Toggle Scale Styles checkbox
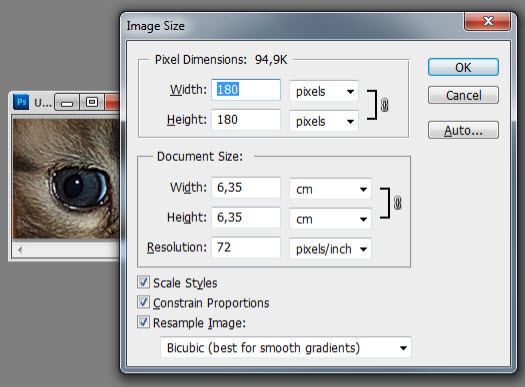The image size is (525, 387). point(143,282)
